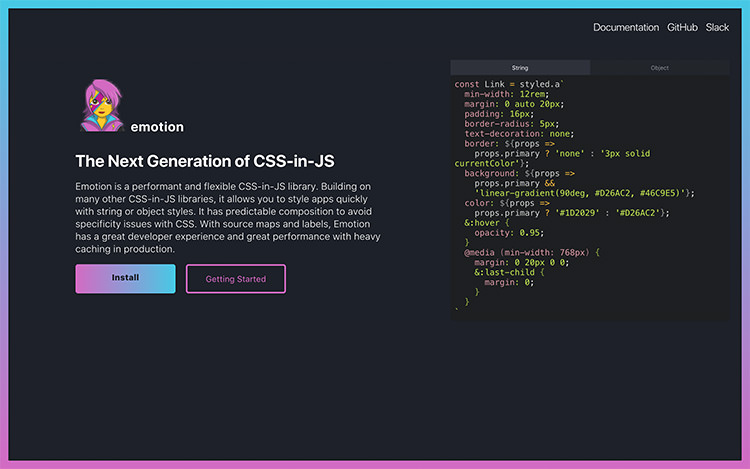Click the "emotion" brand name text
750x469 pixels.
(157, 127)
